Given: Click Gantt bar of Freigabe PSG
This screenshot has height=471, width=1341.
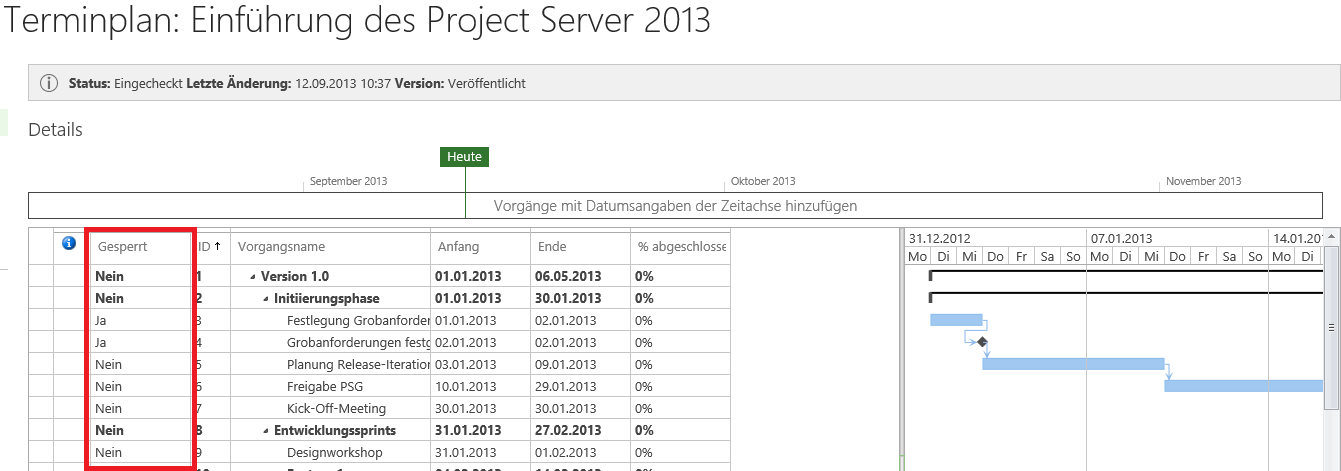Looking at the screenshot, I should click(x=1244, y=386).
